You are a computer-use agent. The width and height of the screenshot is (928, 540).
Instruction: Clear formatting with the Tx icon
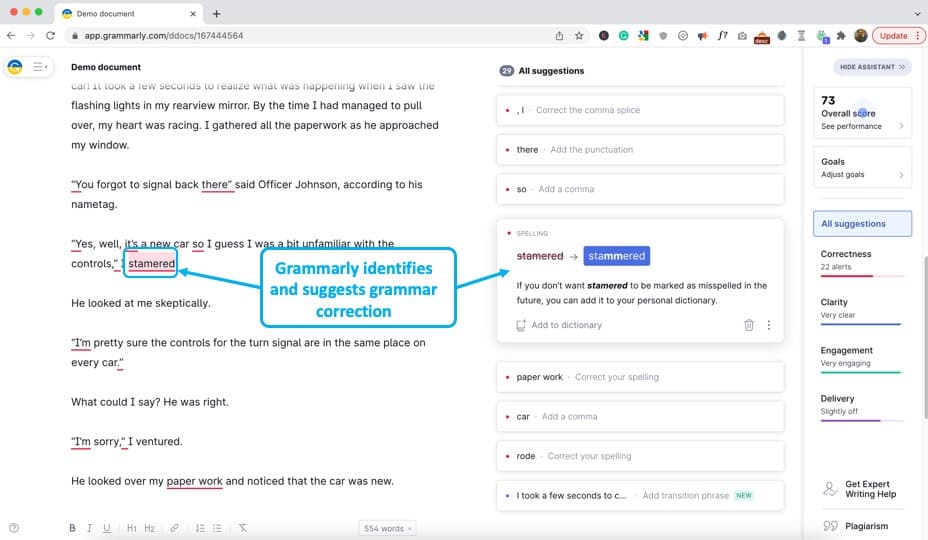(x=243, y=528)
